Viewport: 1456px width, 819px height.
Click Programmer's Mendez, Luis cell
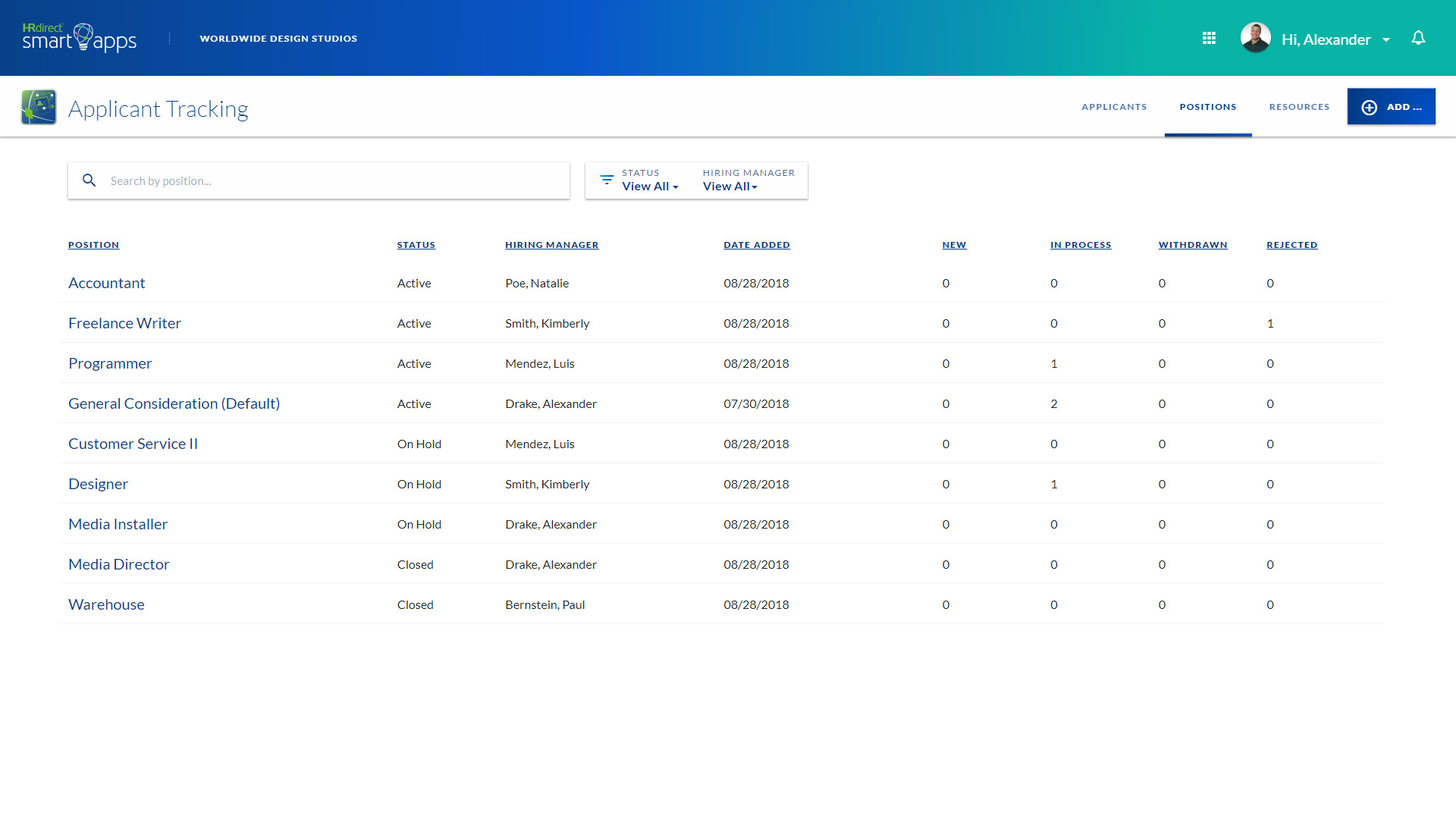[x=539, y=364]
